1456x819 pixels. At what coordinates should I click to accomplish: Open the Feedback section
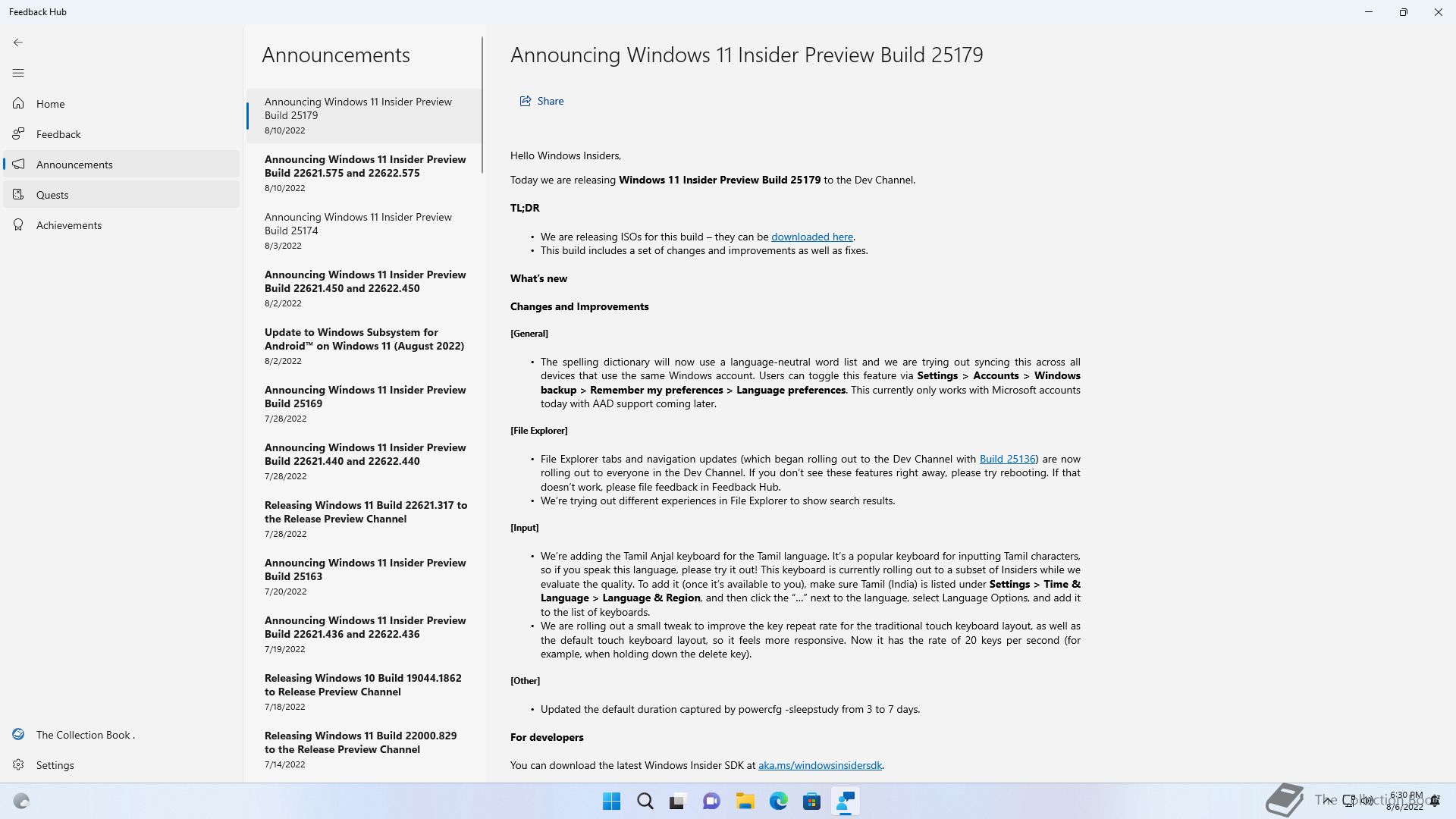point(121,134)
